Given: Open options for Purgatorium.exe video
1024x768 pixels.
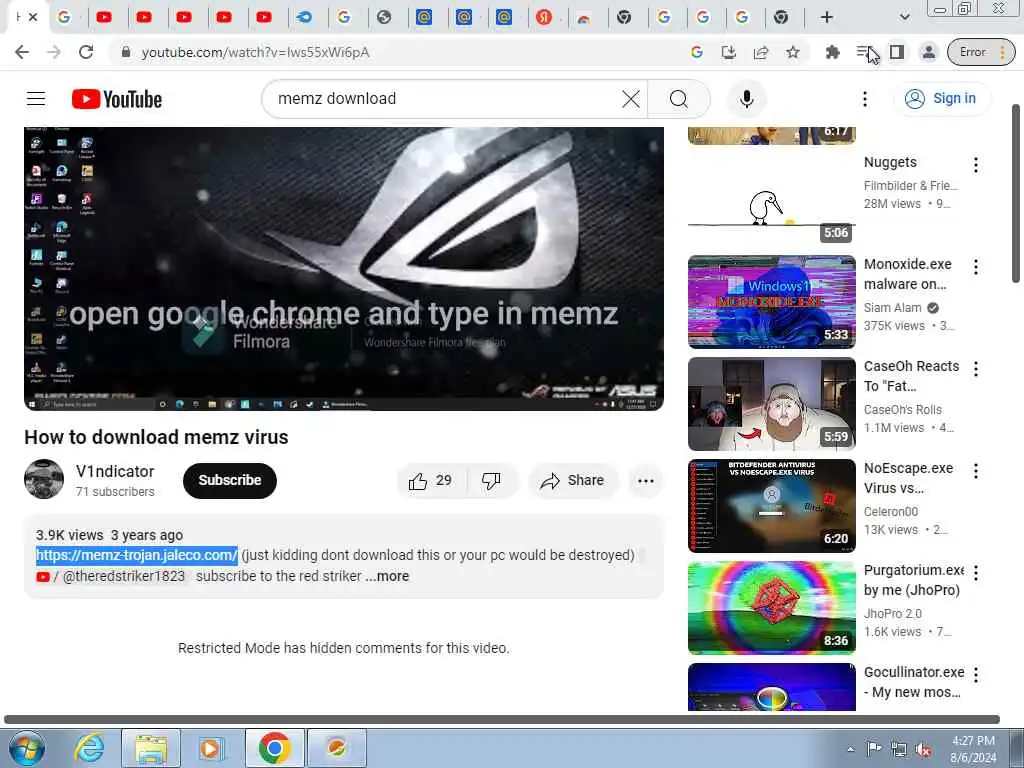Looking at the screenshot, I should [976, 573].
